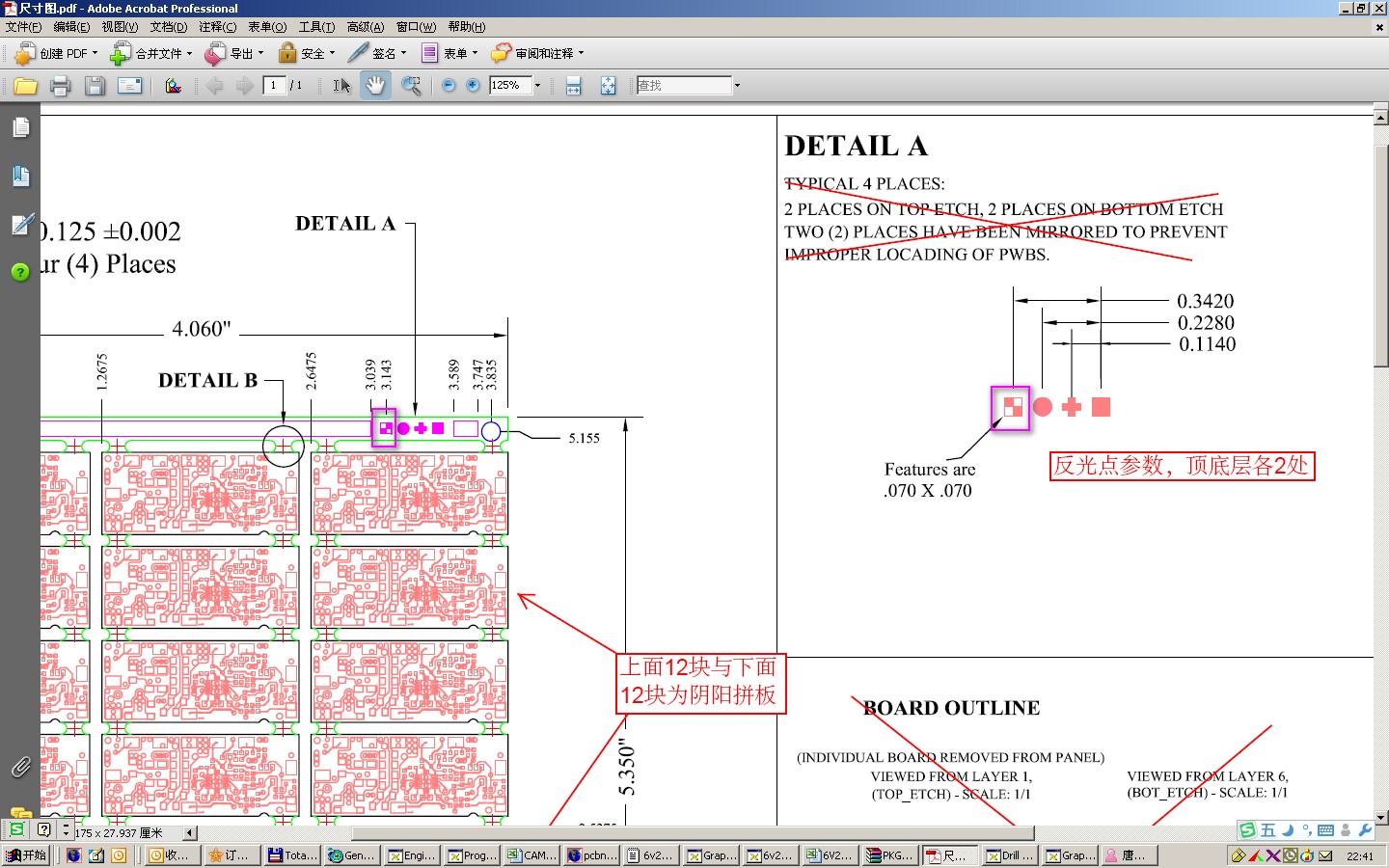Open the Bookmarks panel in sidebar

click(x=20, y=176)
